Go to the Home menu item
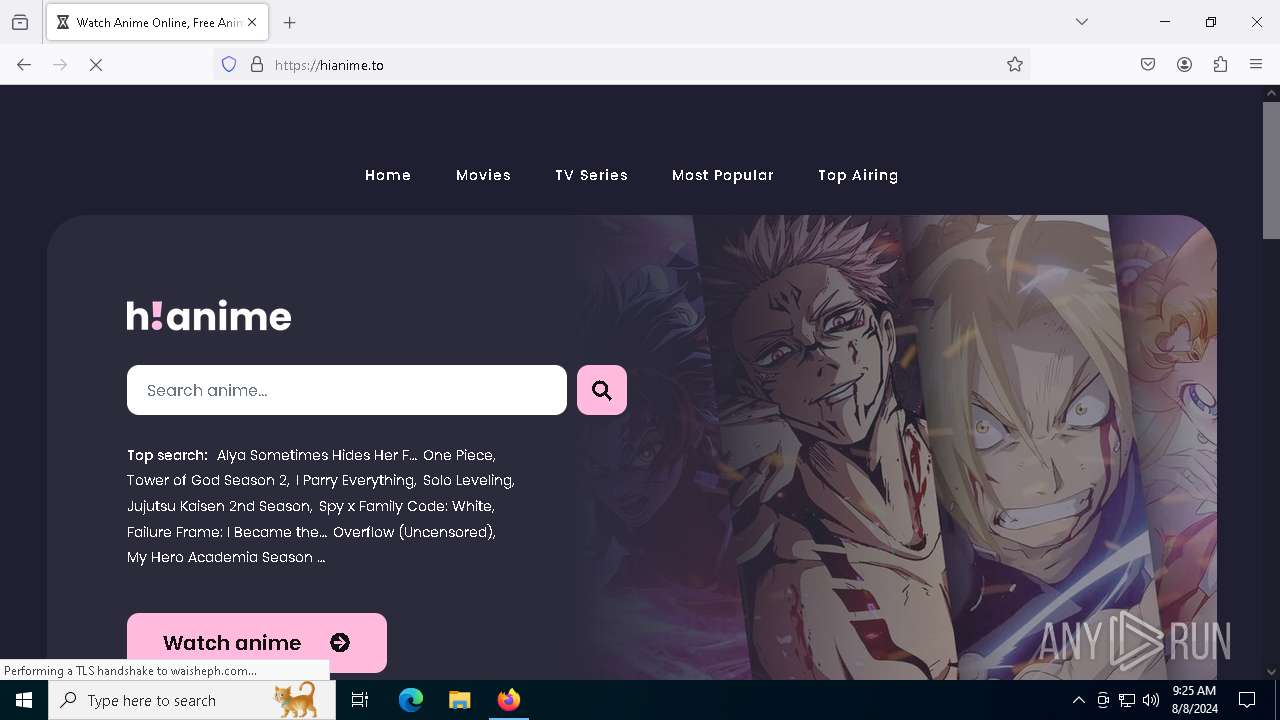 tap(388, 175)
